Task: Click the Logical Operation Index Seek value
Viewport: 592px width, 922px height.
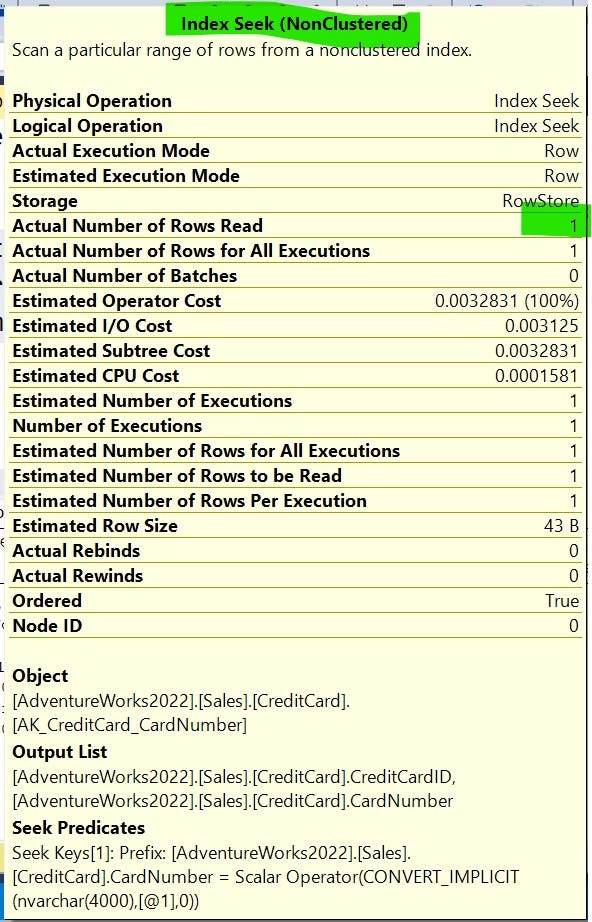Action: [x=536, y=126]
